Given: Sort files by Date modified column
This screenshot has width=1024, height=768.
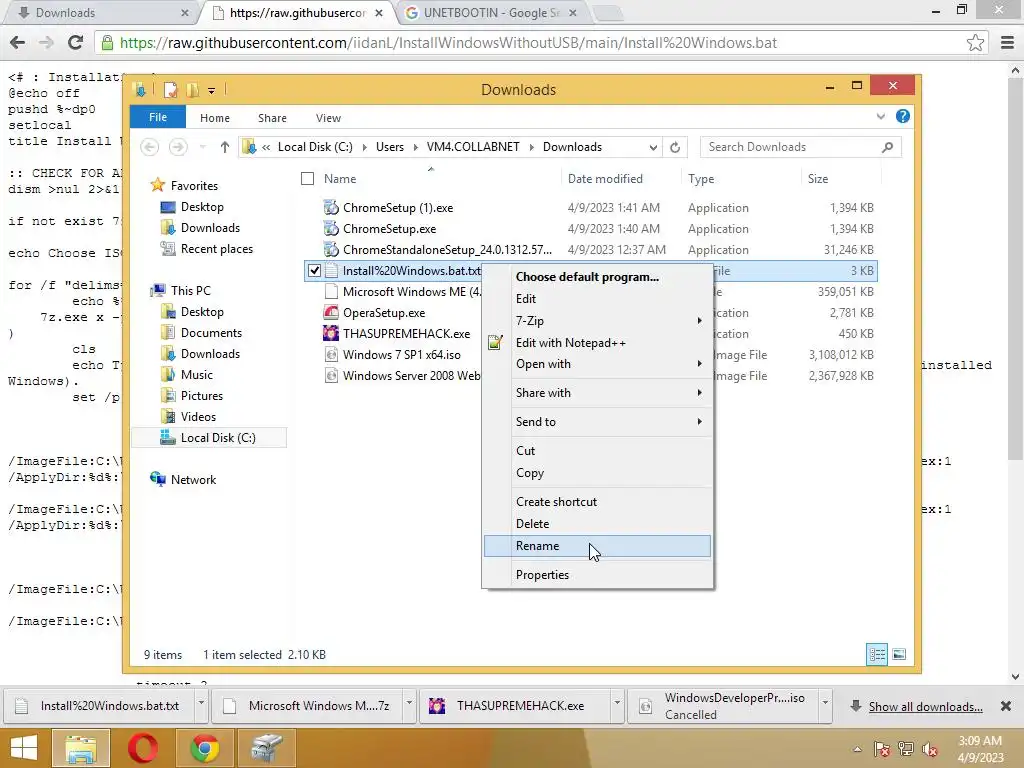Looking at the screenshot, I should (x=605, y=179).
